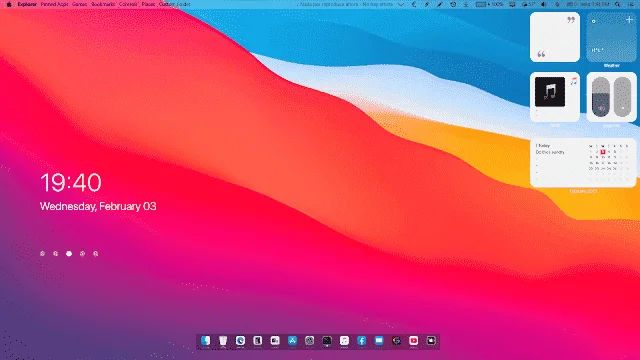Click the battery 100% indicator
This screenshot has height=360, width=640.
coord(489,4)
